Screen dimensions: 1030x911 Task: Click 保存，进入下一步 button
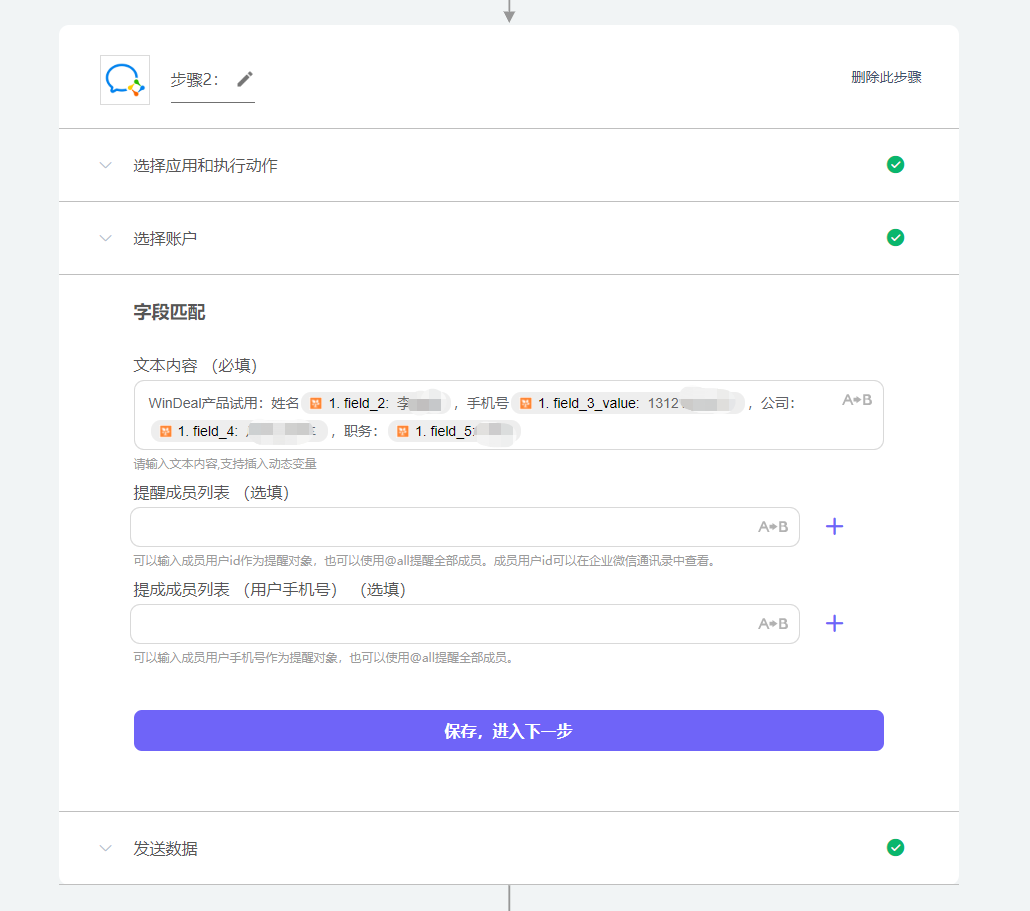[509, 730]
